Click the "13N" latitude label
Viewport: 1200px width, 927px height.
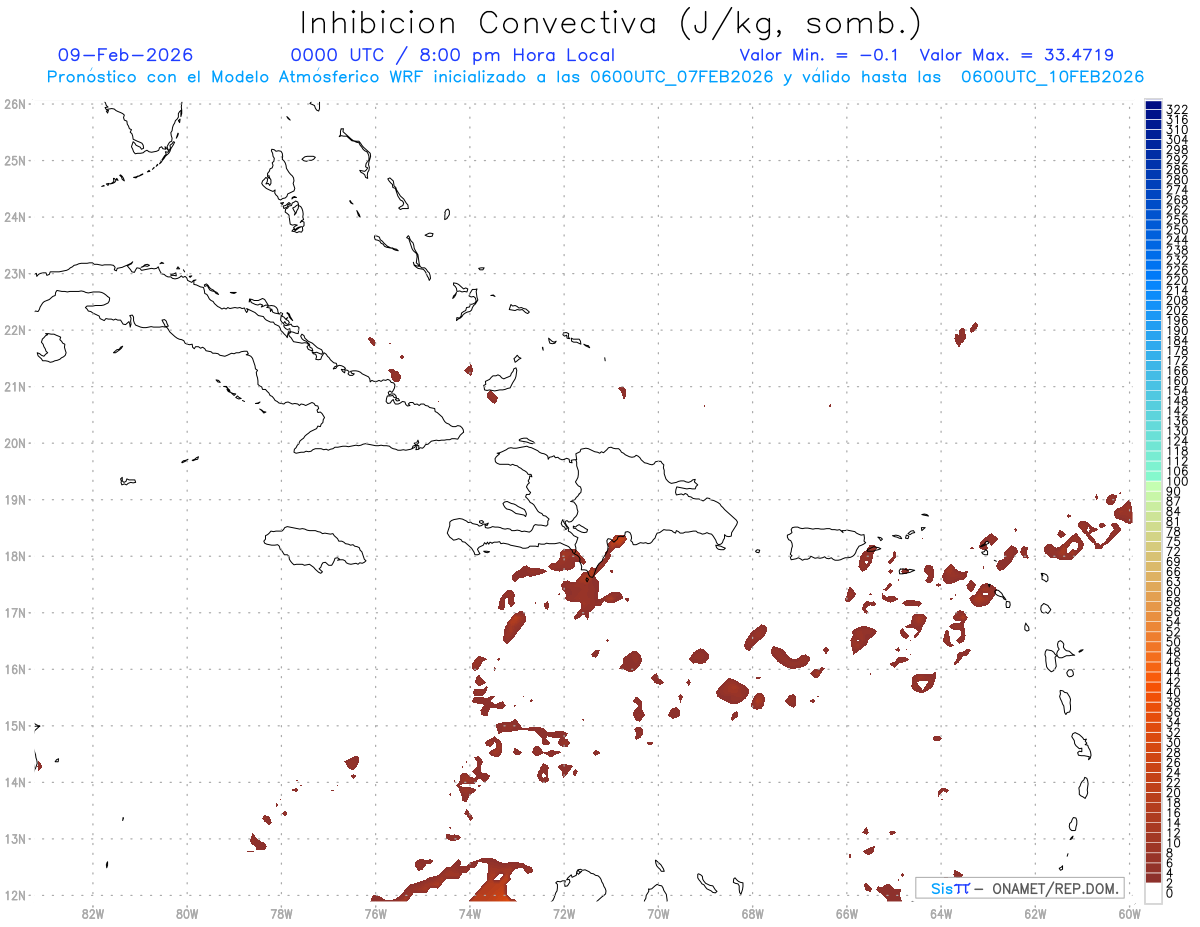tap(15, 838)
